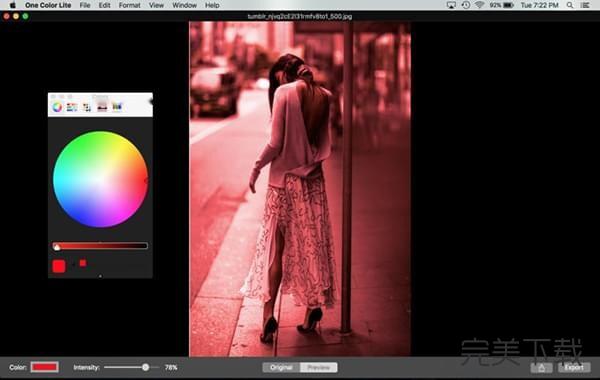This screenshot has height=380, width=600.
Task: Select the image palettes picker tab
Action: point(102,104)
